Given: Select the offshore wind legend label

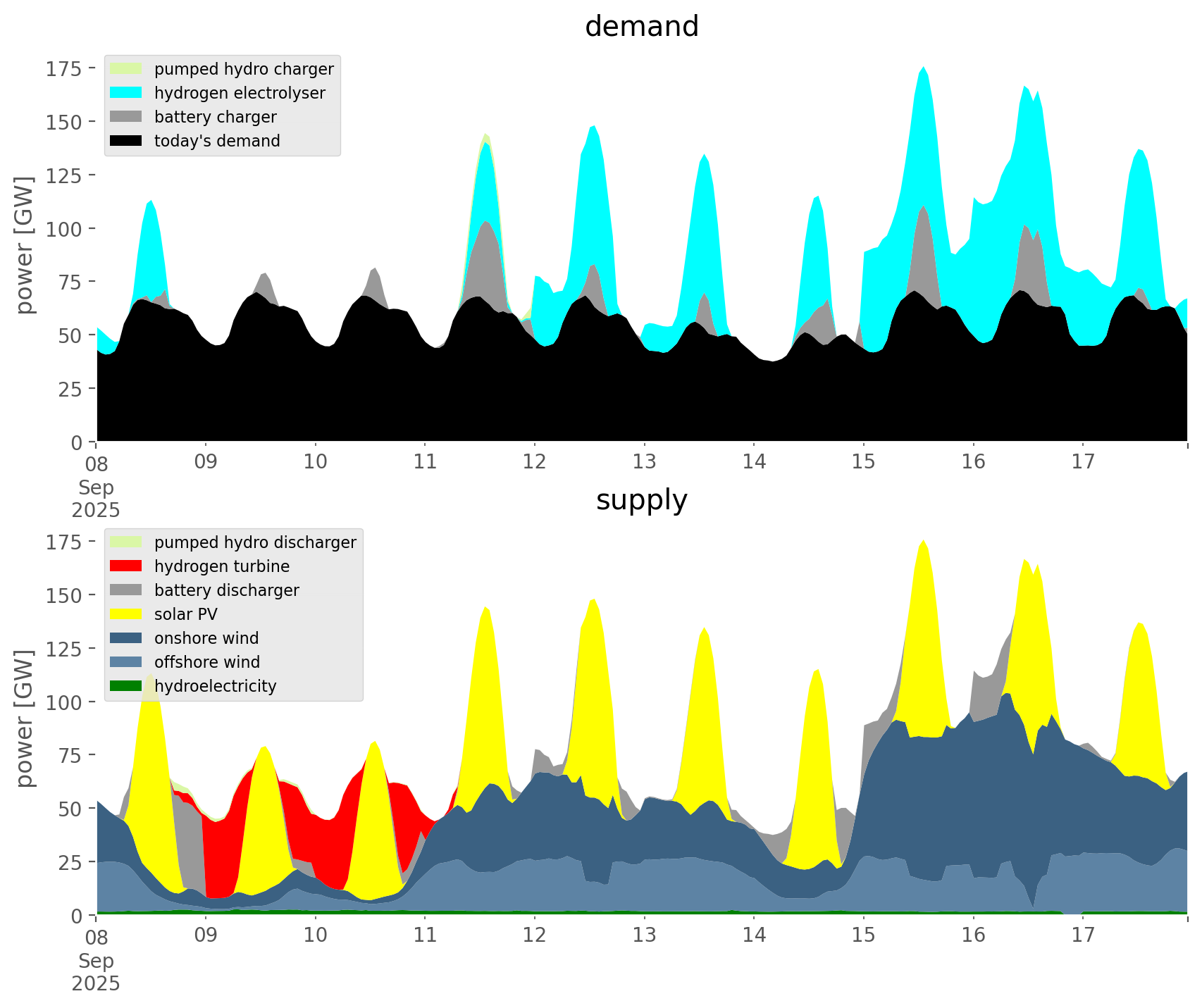Looking at the screenshot, I should click(x=207, y=662).
